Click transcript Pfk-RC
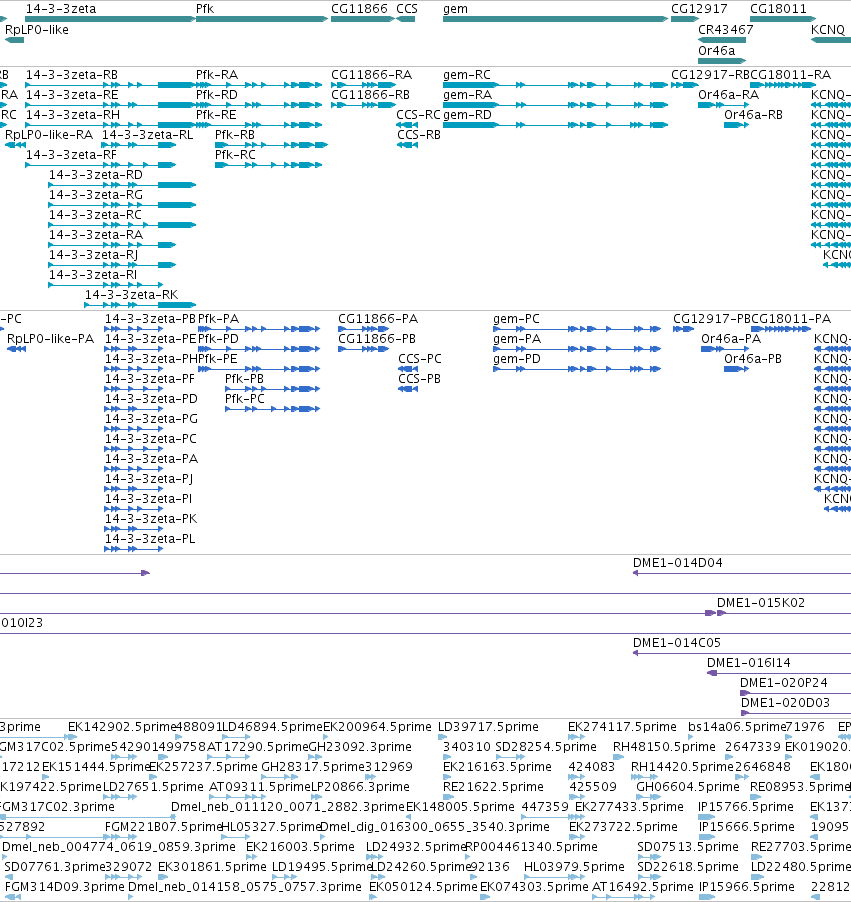Image resolution: width=851 pixels, height=902 pixels. (x=235, y=155)
